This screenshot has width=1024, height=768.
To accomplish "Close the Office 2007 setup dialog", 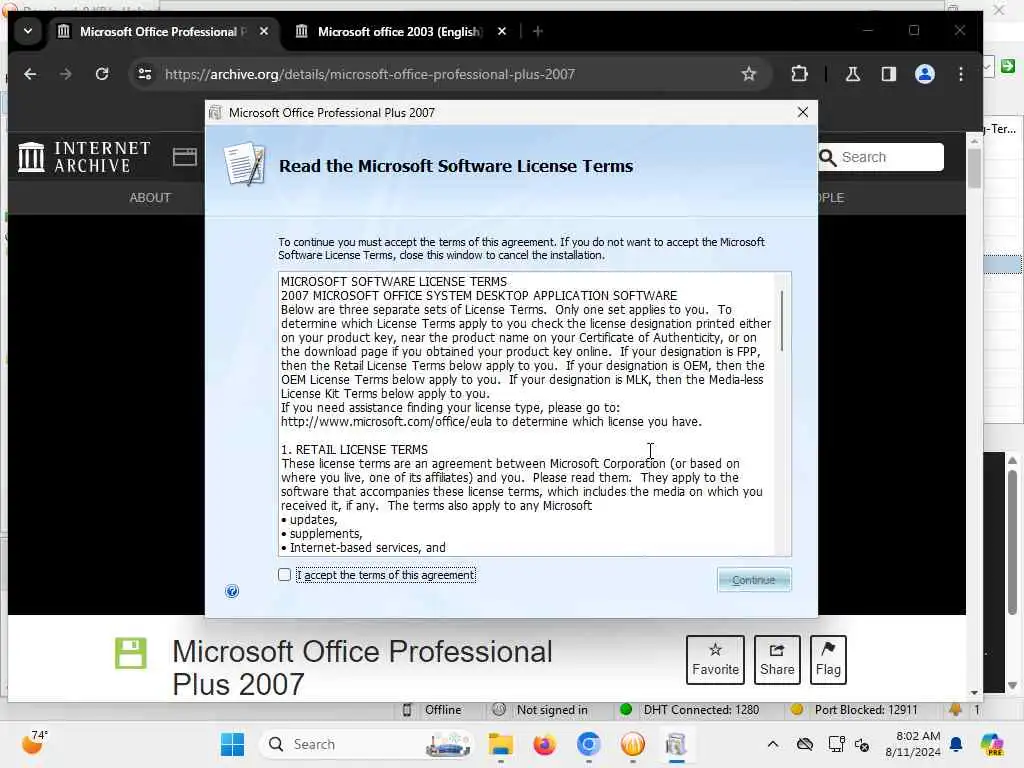I will (x=803, y=112).
